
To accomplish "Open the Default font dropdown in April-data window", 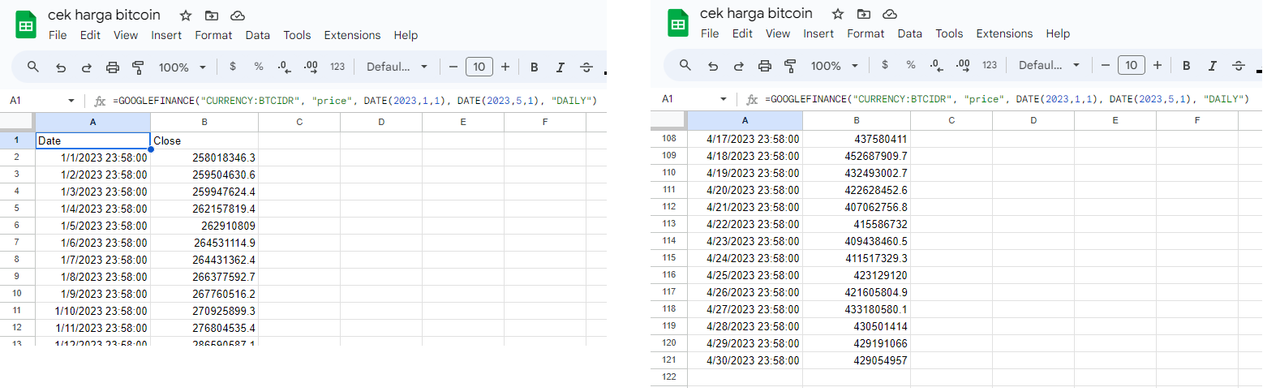I will [1048, 65].
